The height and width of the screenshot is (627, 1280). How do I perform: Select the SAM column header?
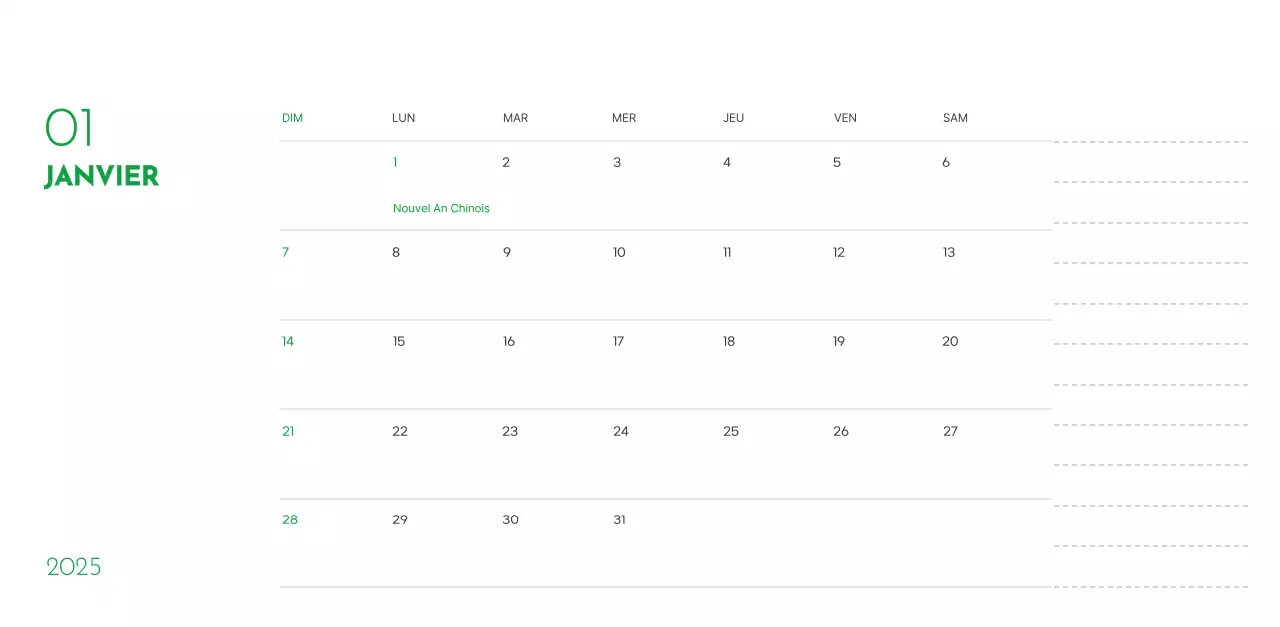955,118
